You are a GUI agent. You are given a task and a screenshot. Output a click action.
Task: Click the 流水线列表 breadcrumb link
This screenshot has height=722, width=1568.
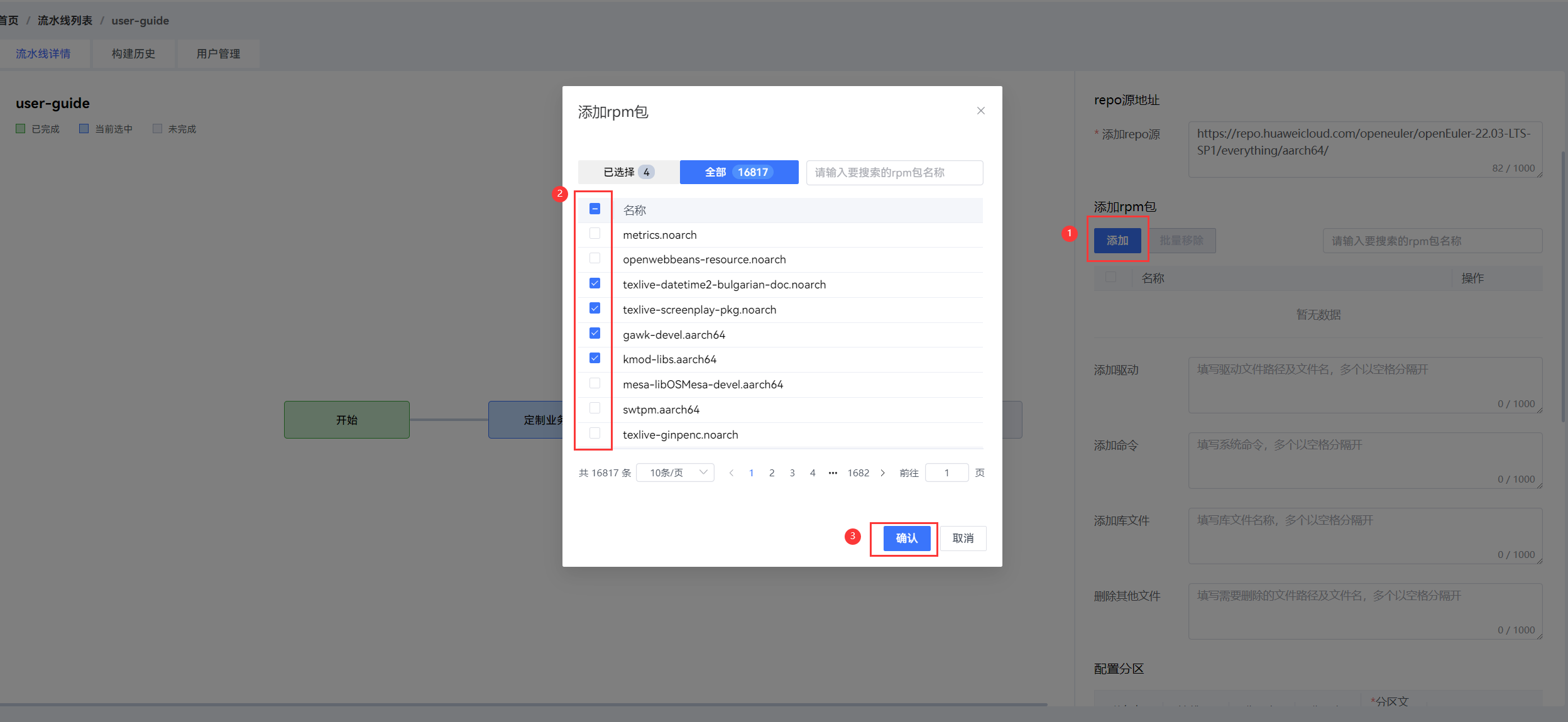65,21
